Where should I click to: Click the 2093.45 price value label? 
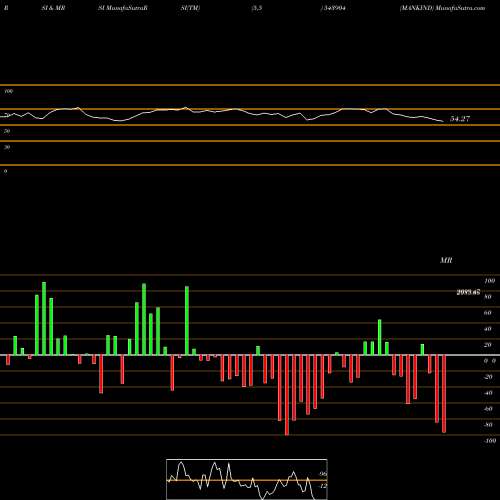[x=468, y=292]
